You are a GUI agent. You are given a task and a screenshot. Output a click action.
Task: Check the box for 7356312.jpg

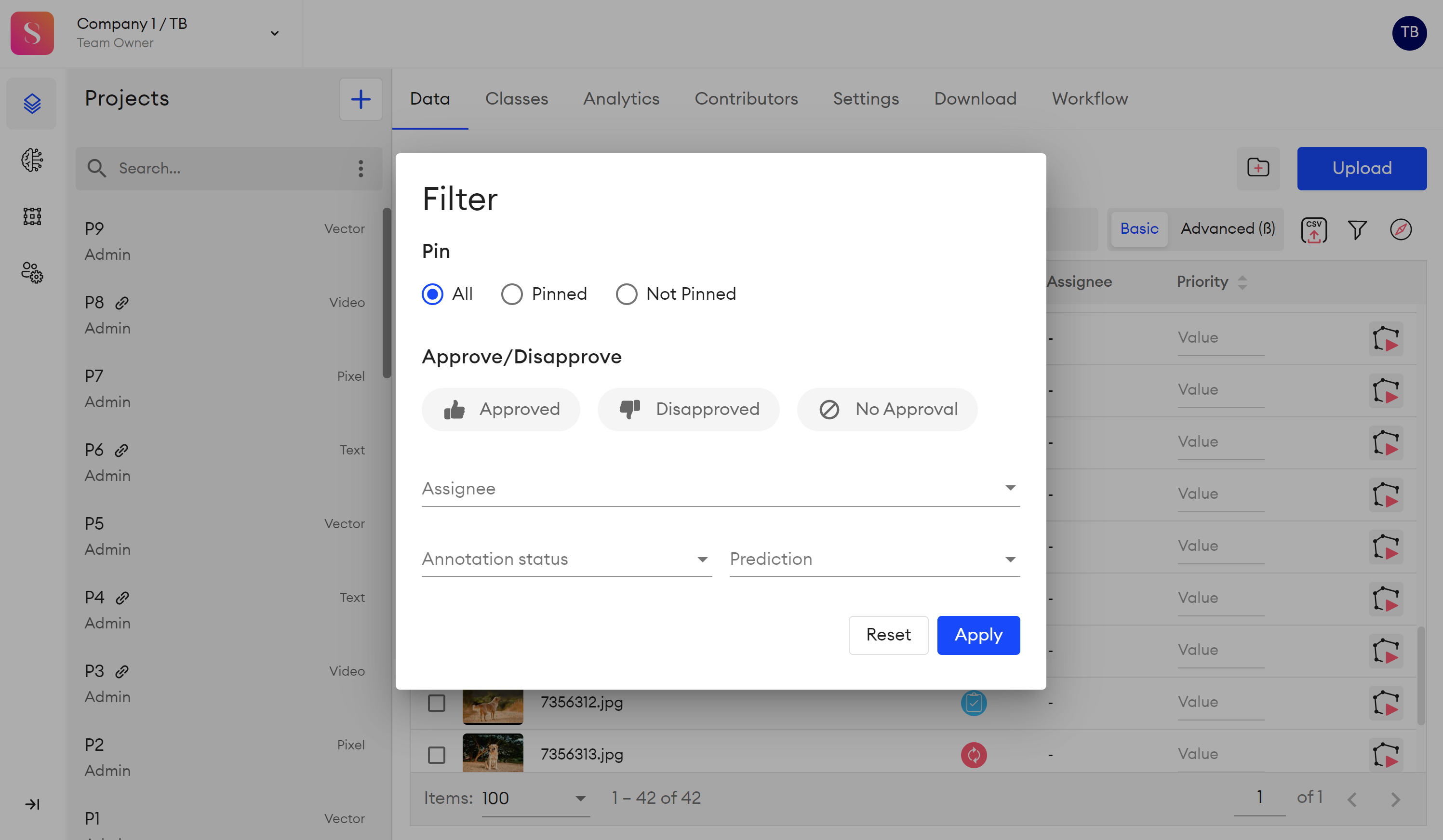coord(436,703)
